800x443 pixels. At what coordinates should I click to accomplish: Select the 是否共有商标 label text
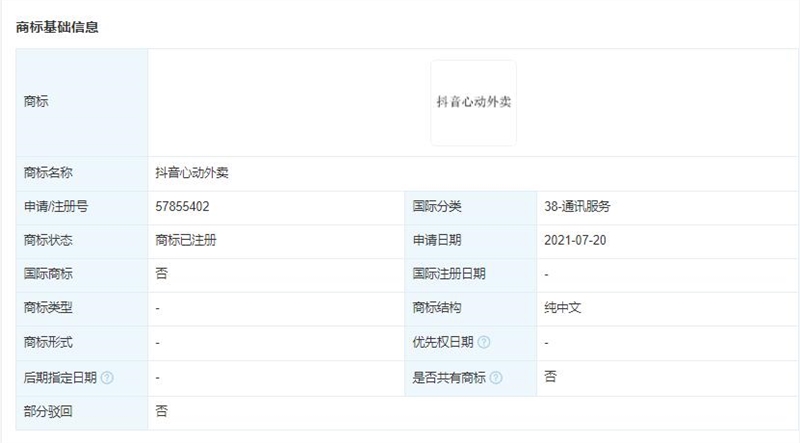449,378
